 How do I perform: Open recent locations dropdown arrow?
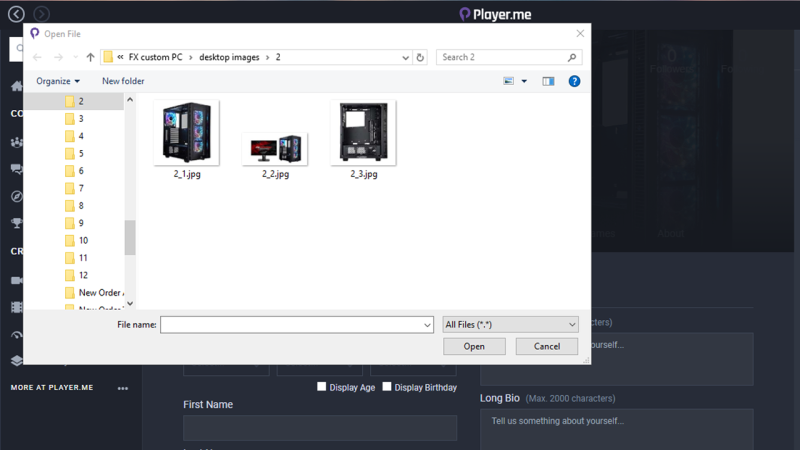click(x=76, y=57)
